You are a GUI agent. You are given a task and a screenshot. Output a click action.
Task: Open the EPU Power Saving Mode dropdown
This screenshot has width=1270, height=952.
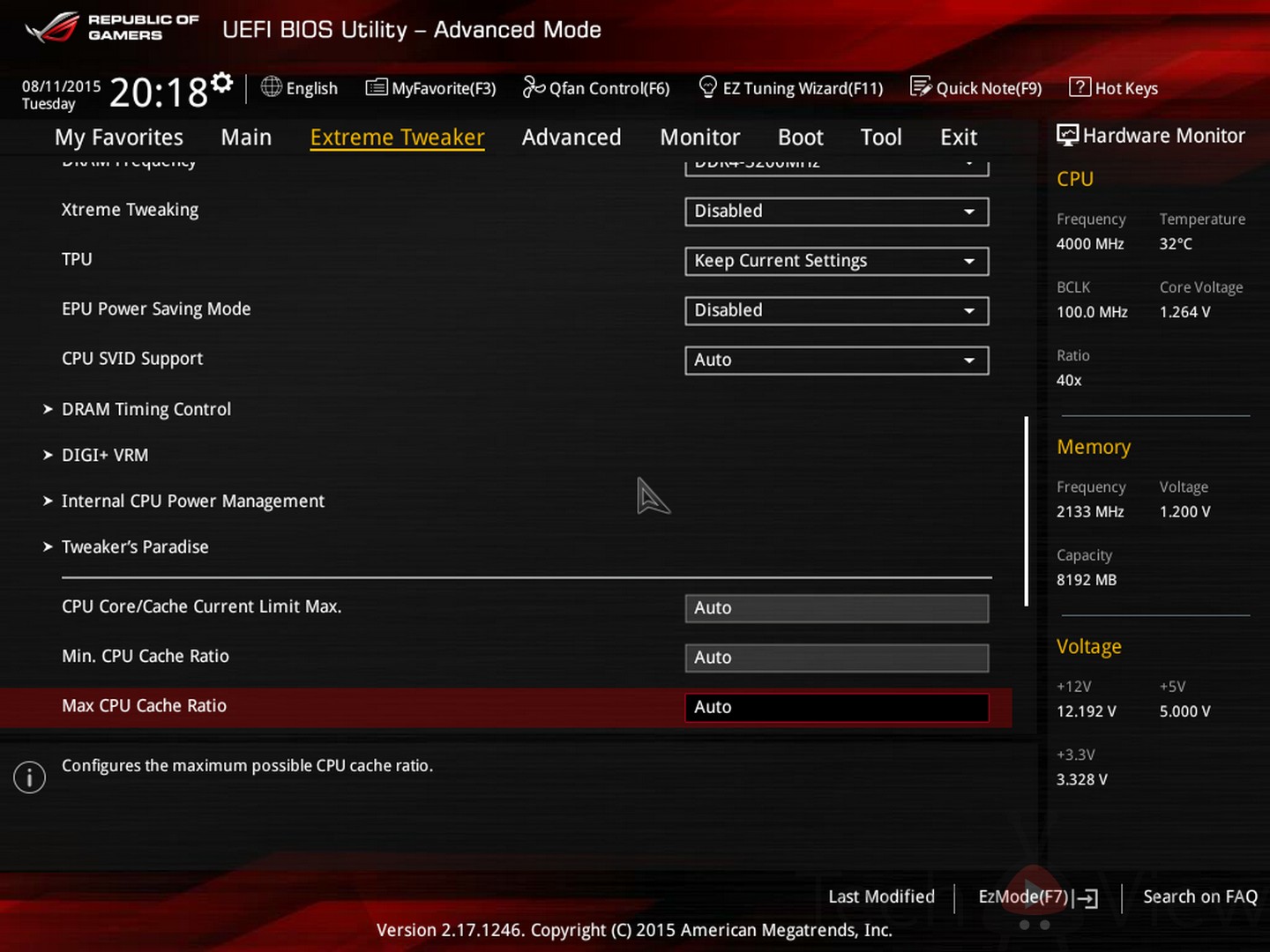(836, 310)
